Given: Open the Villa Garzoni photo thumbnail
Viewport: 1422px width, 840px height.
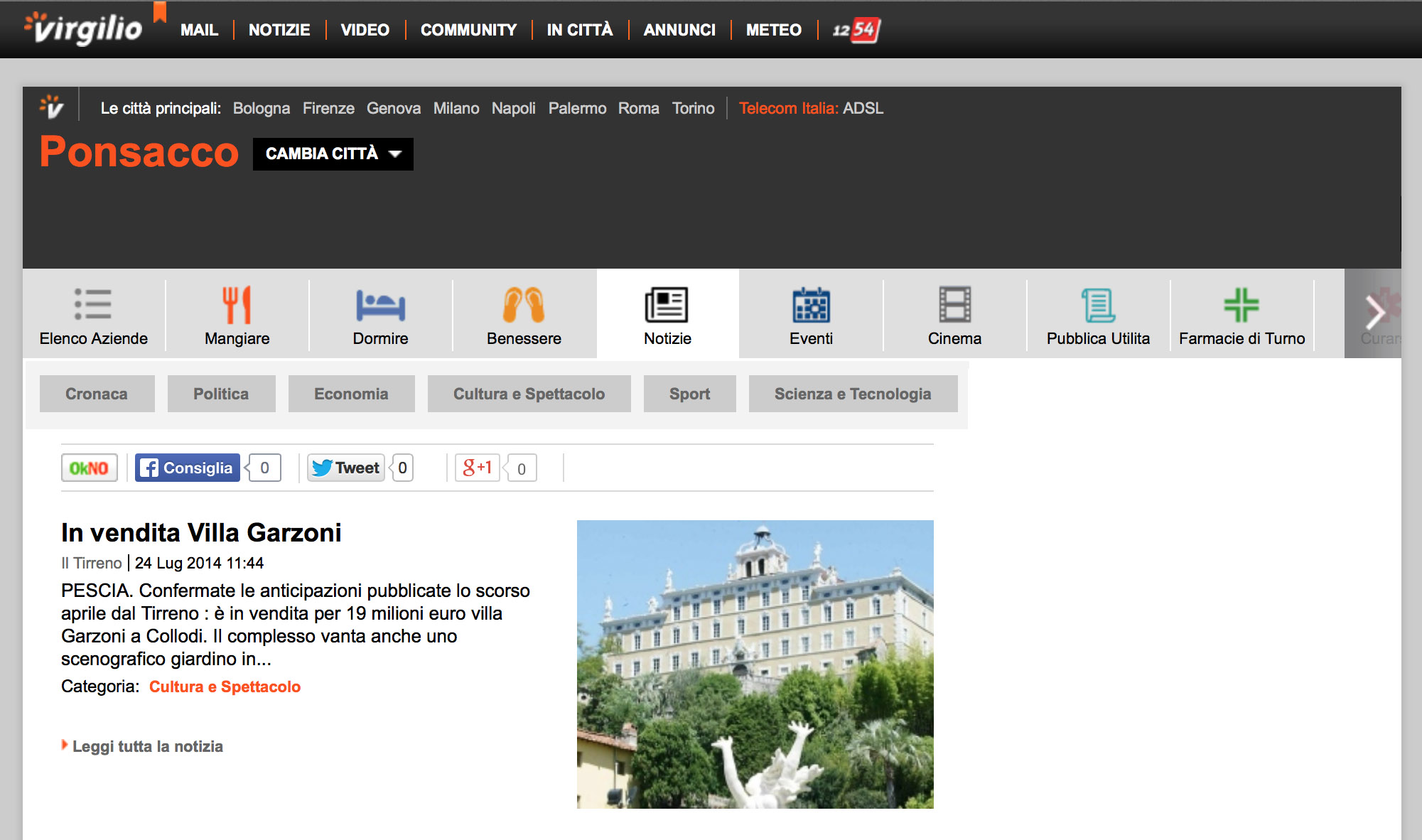Looking at the screenshot, I should point(755,664).
